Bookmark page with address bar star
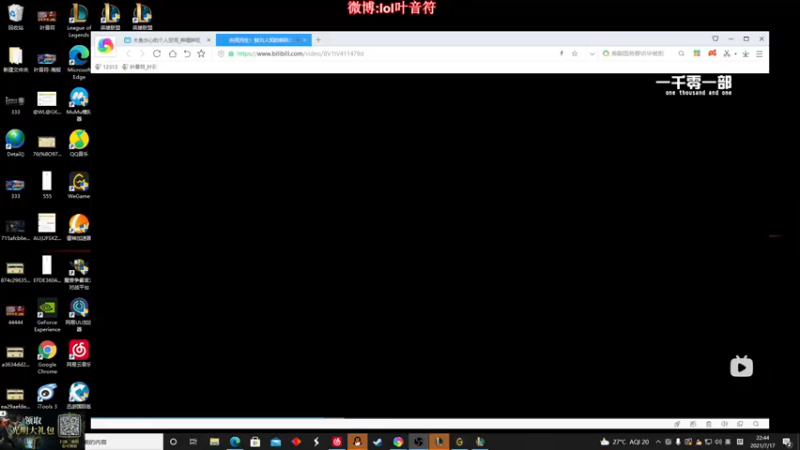This screenshot has width=800, height=450. [574, 54]
